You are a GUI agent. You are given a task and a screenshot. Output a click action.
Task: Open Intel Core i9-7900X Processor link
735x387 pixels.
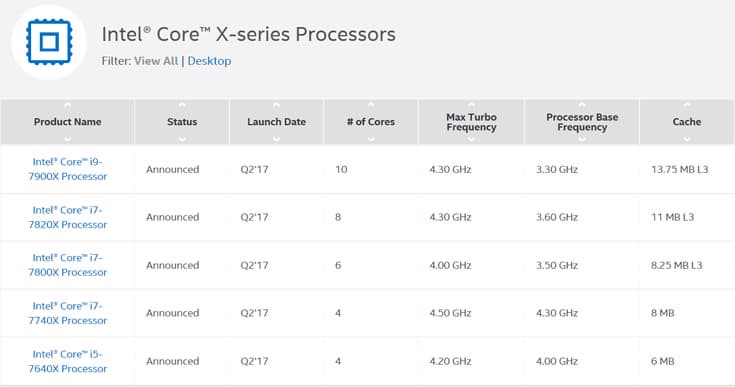(68, 169)
